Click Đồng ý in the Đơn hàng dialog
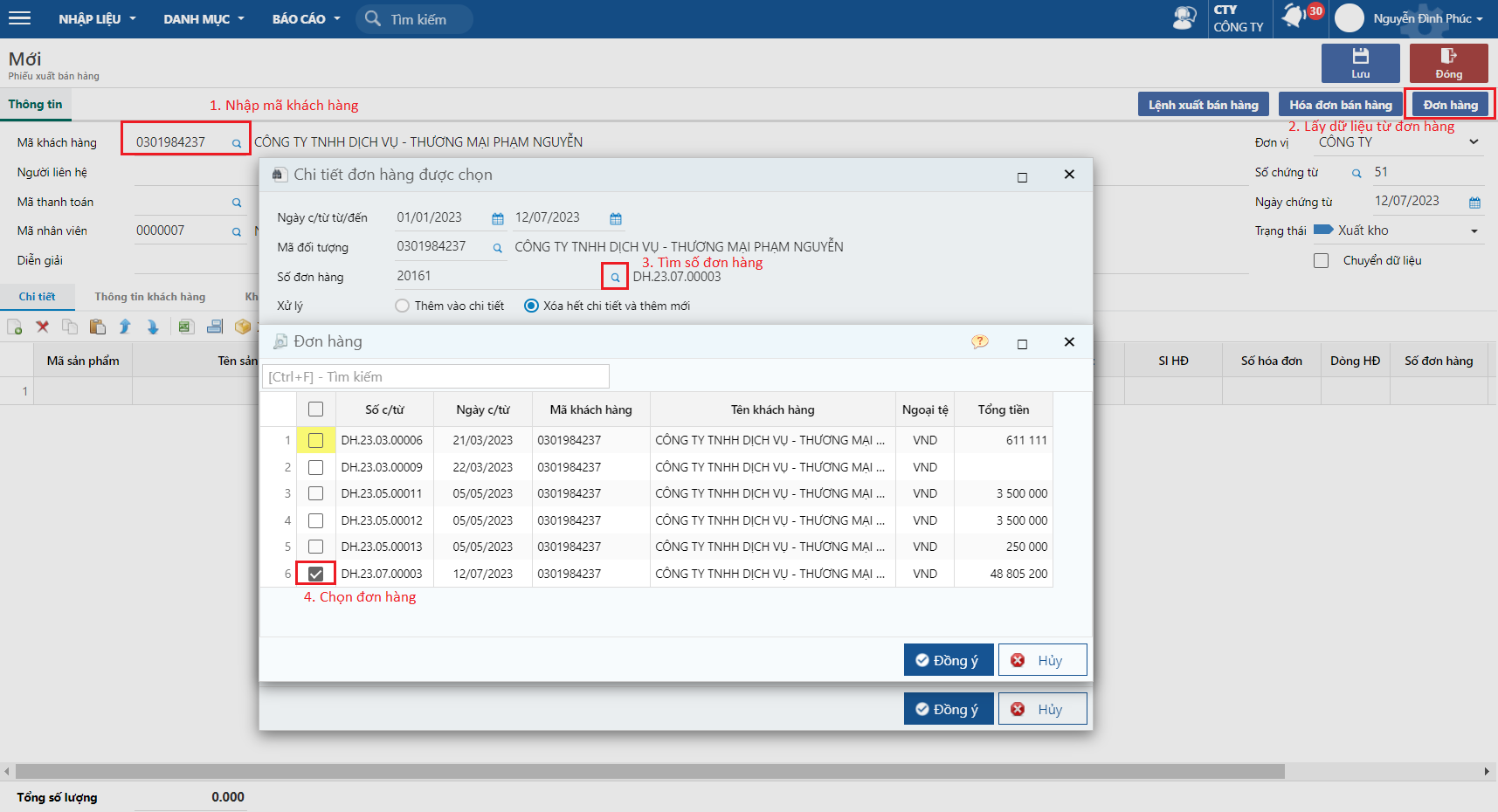The height and width of the screenshot is (812, 1498). pos(949,660)
